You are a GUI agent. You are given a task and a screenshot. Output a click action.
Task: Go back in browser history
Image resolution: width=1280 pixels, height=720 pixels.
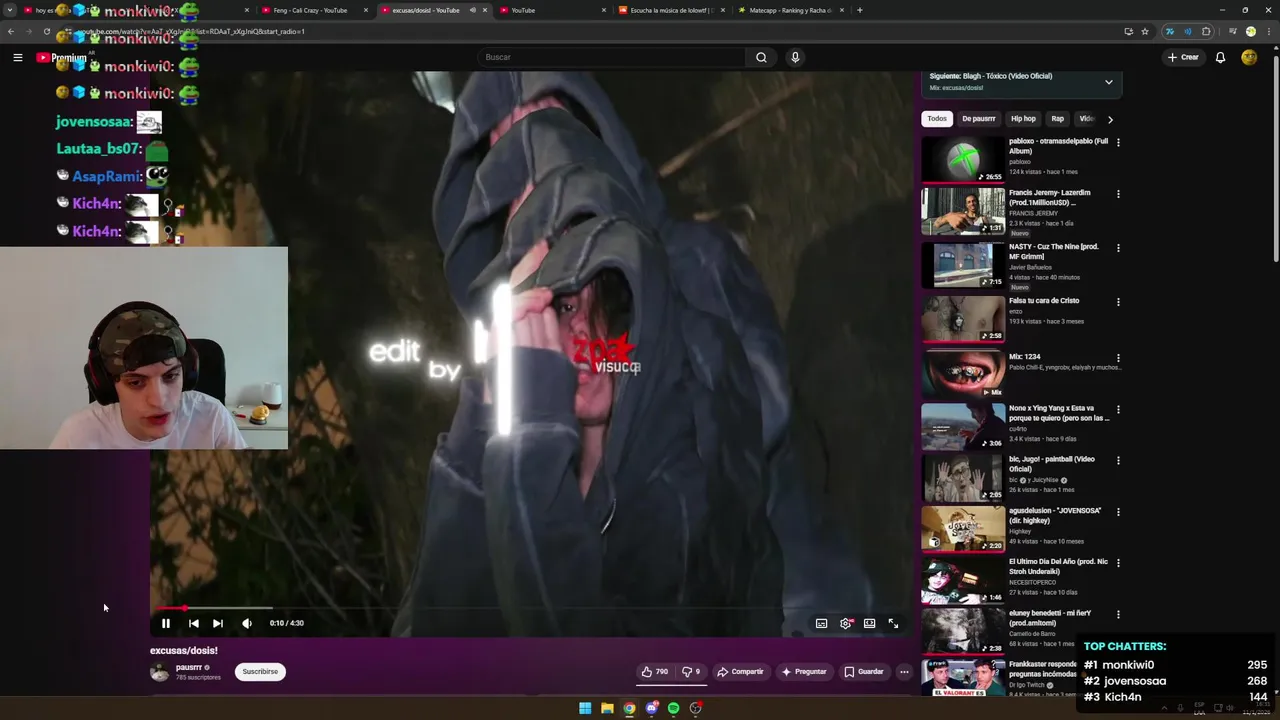[11, 31]
